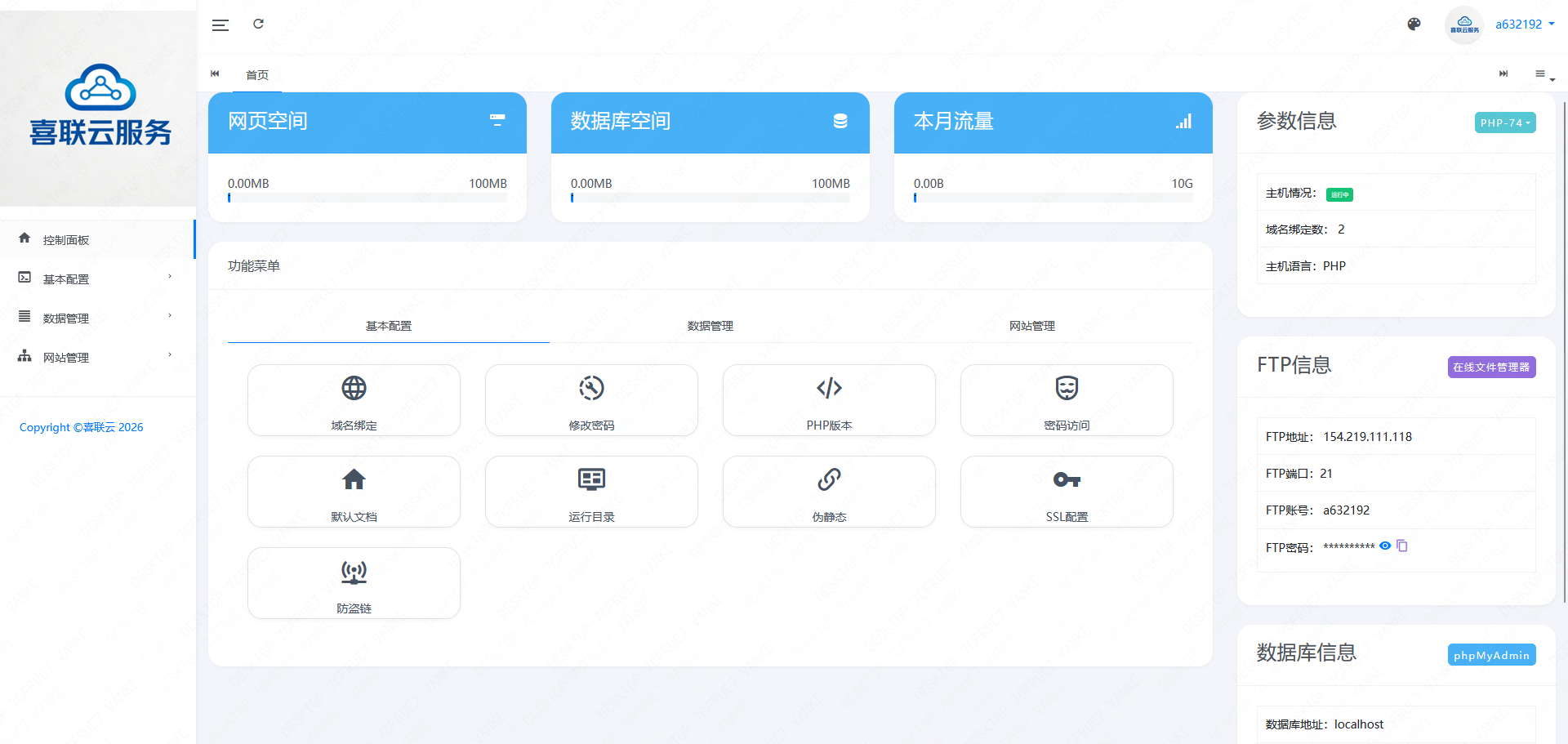Open the PHP-74 version dropdown
The height and width of the screenshot is (744, 1568).
(1504, 123)
